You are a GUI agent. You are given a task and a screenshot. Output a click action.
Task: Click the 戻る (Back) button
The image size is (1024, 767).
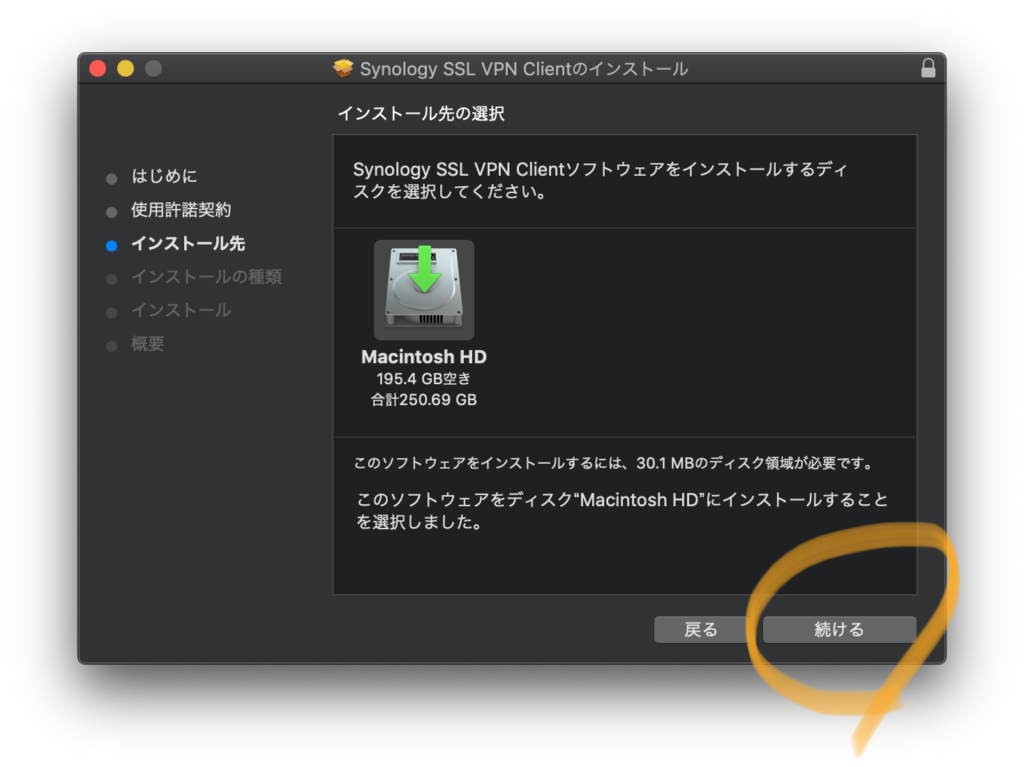700,629
